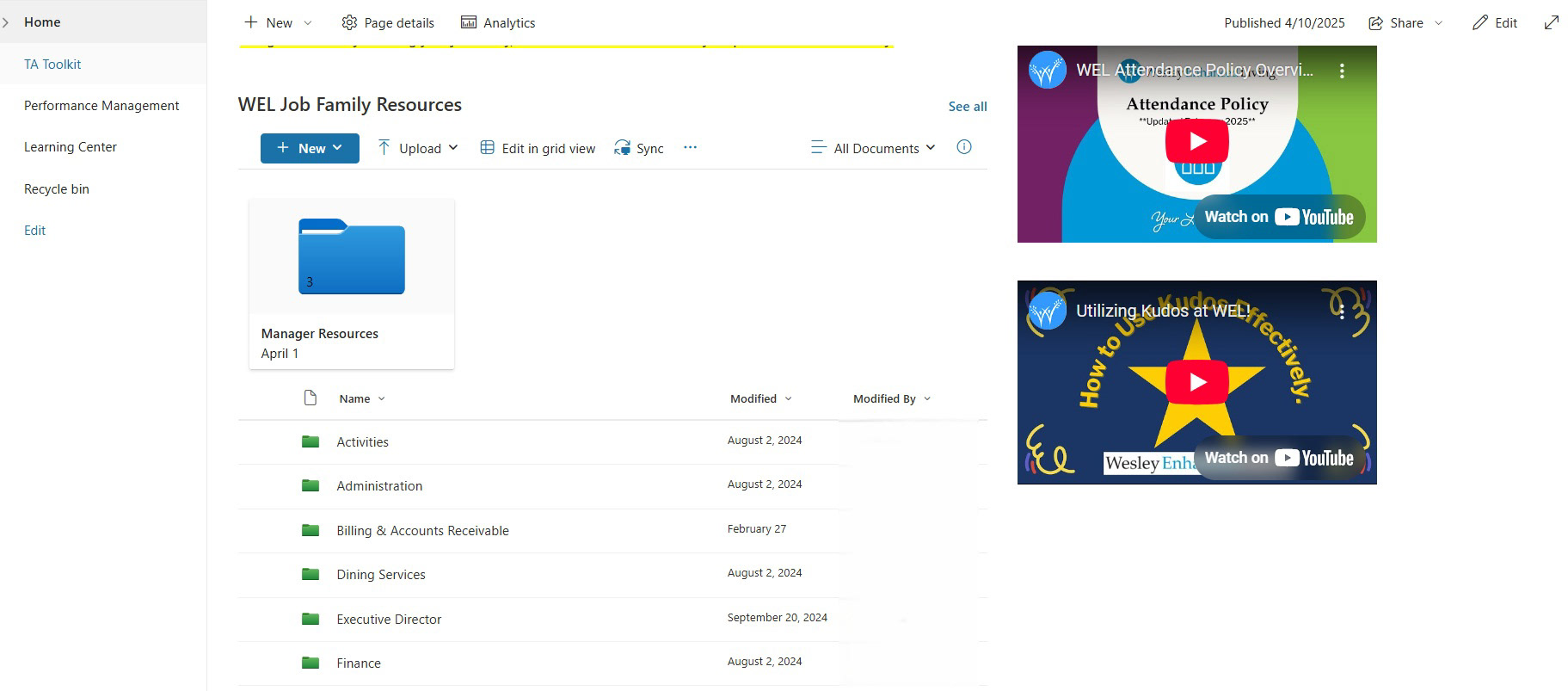1568x691 pixels.
Task: Click the Edit link in left navigation
Action: (x=34, y=231)
